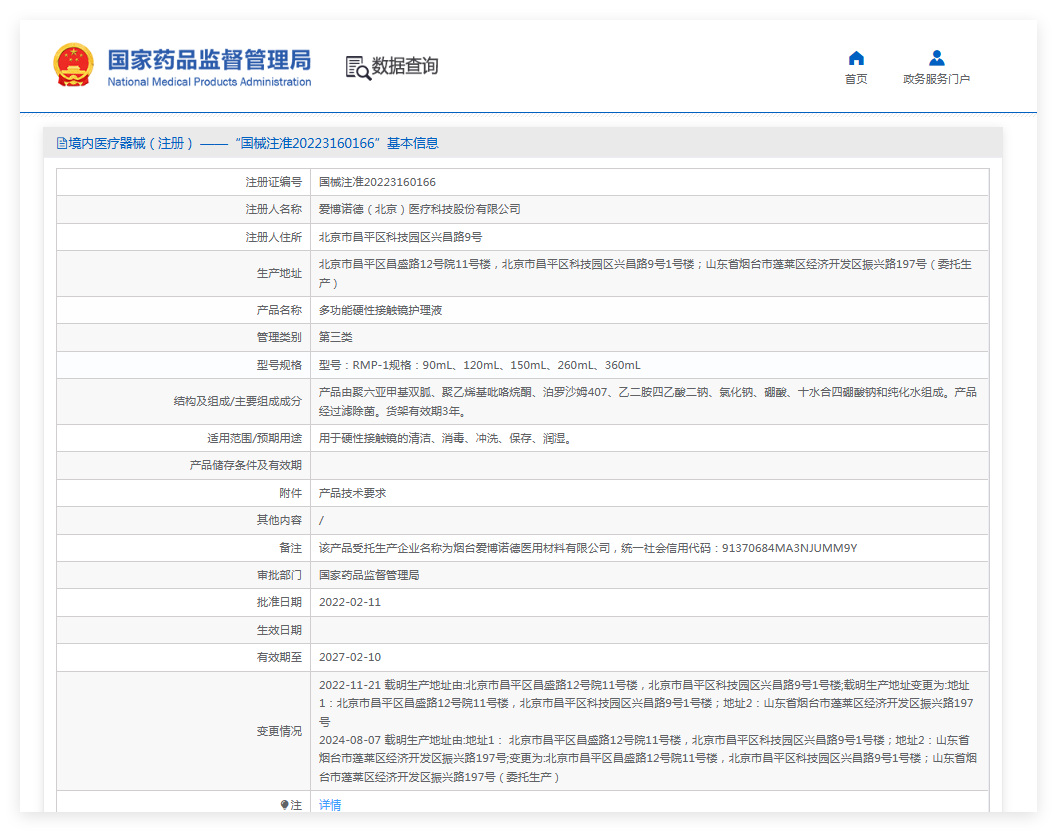
Task: Click the 有效期至 label
Action: click(279, 657)
